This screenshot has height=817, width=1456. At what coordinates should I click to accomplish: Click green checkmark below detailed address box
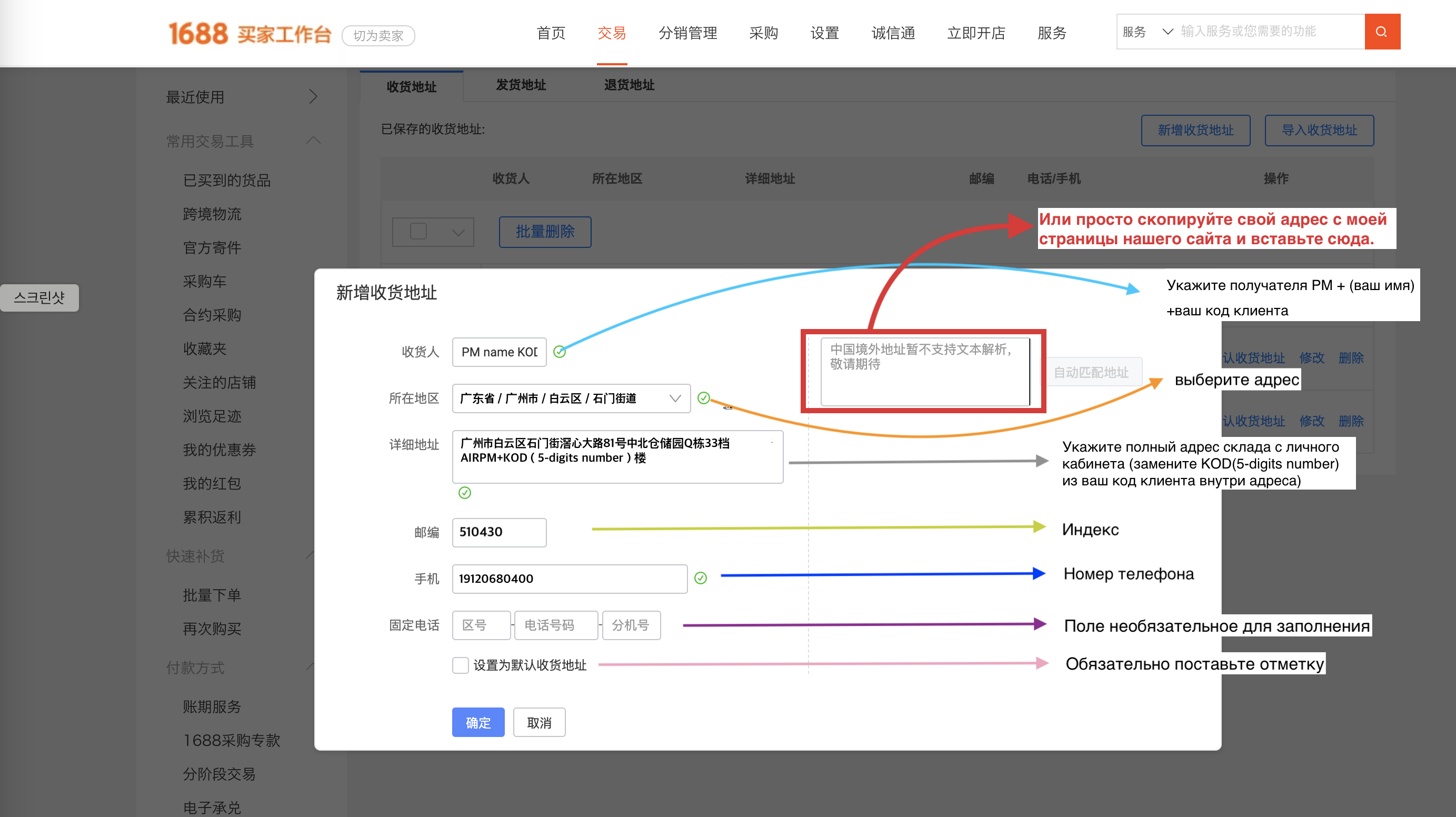pyautogui.click(x=465, y=492)
